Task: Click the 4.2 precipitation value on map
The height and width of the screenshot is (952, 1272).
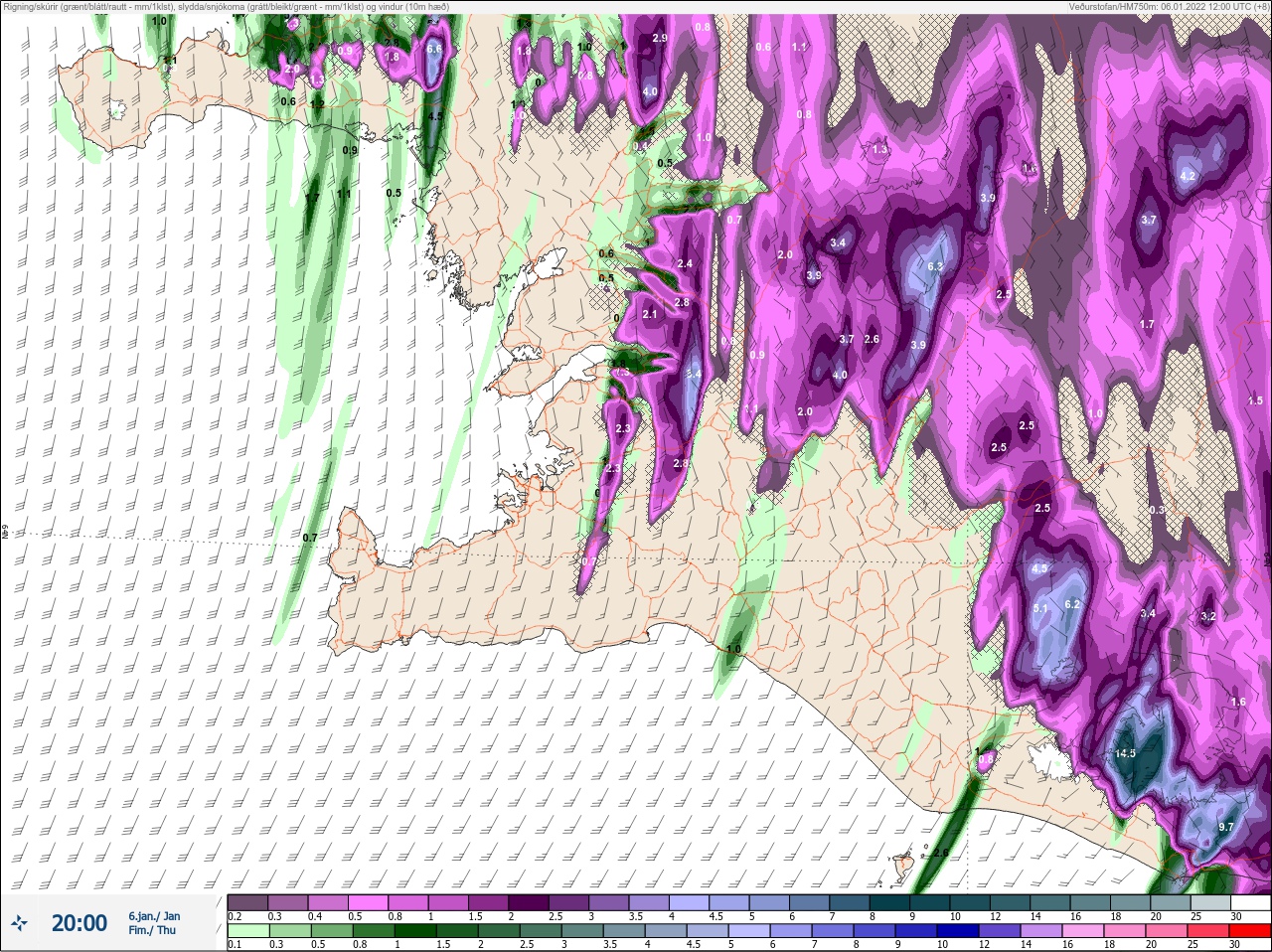Action: coord(1187,176)
